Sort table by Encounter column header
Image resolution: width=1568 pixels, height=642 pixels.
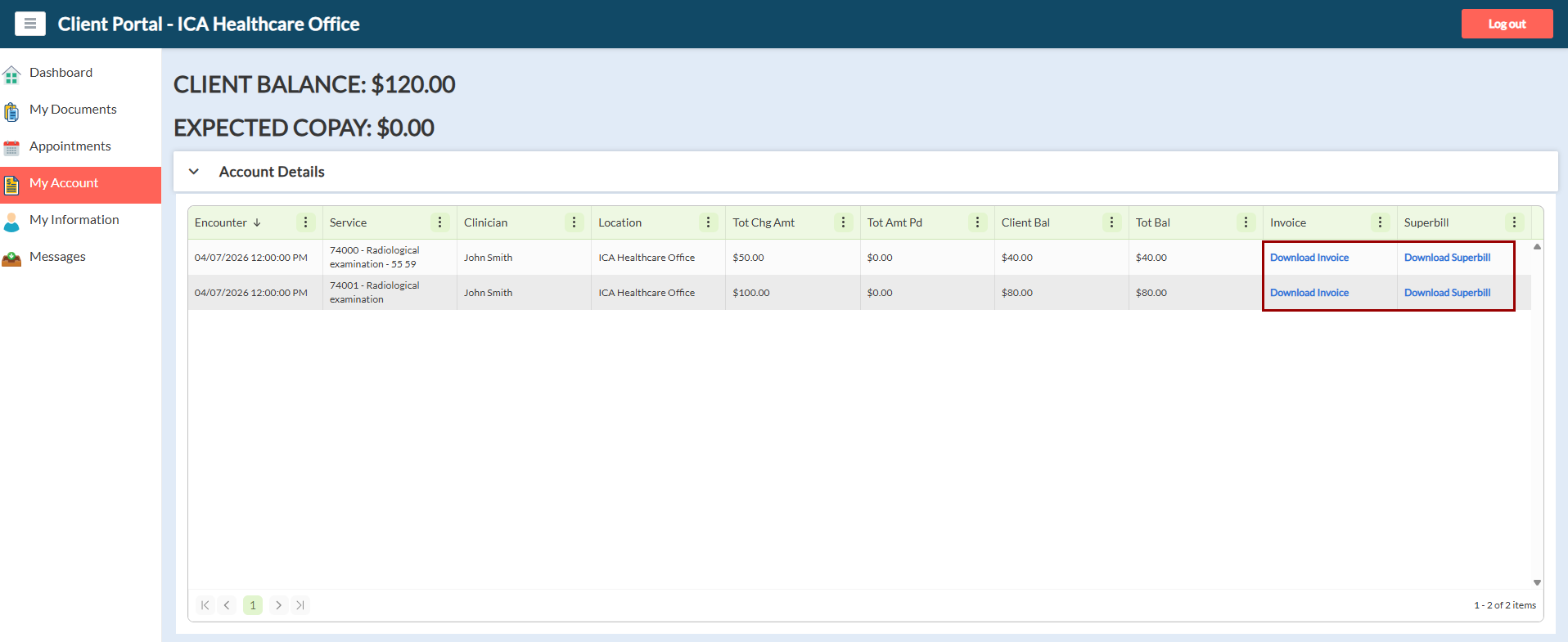pos(221,222)
